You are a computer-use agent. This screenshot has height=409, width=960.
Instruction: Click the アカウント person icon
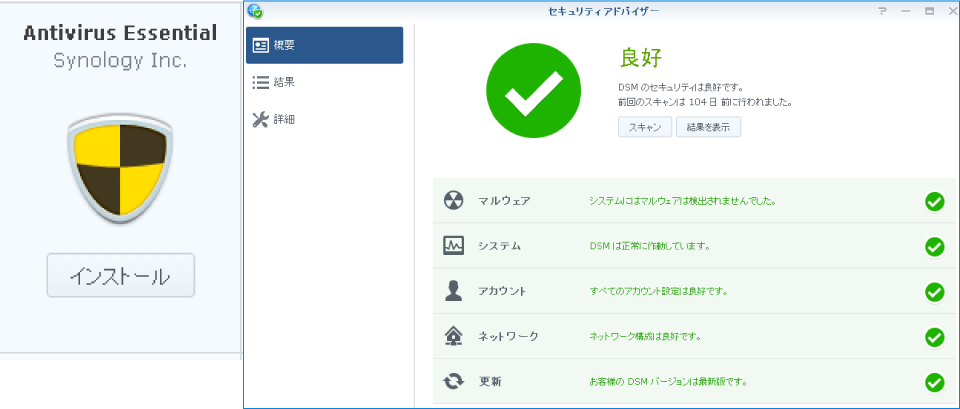click(x=453, y=291)
